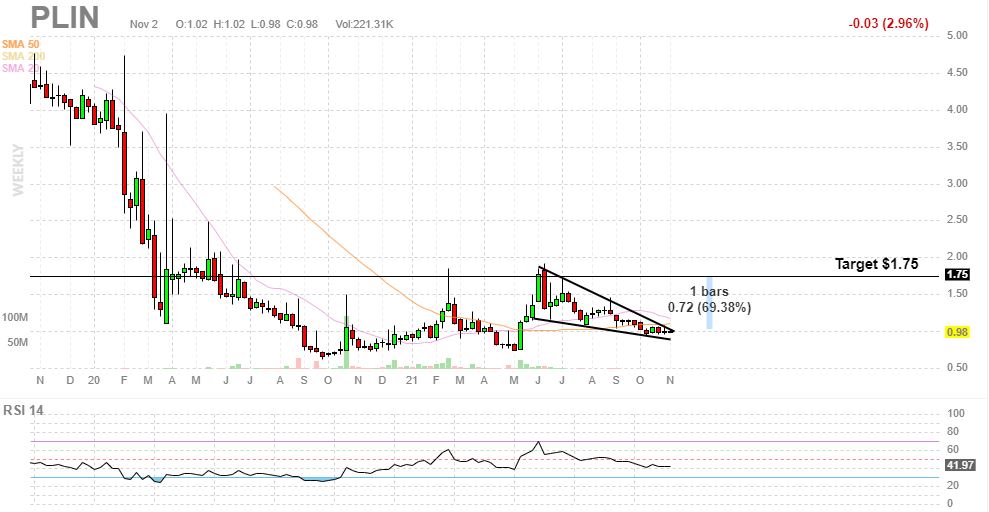
Task: Click the 5.00 price axis label
Action: 957,36
